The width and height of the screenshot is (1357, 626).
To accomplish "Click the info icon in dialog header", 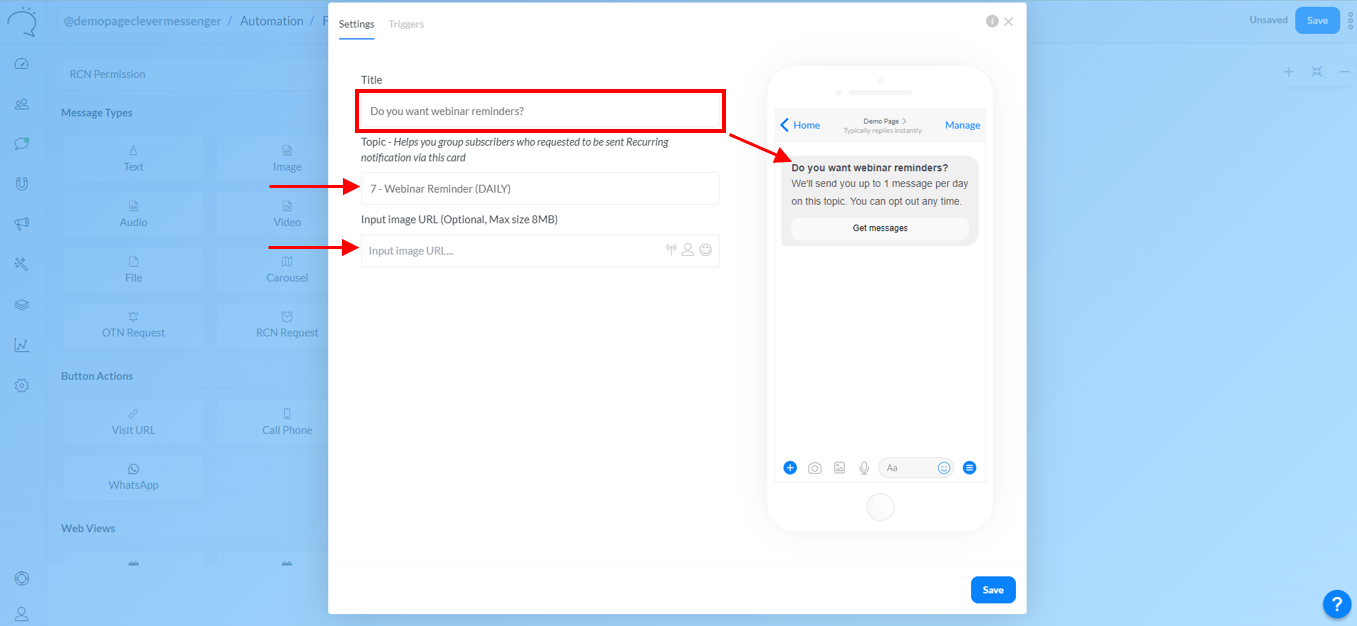I will pos(992,21).
